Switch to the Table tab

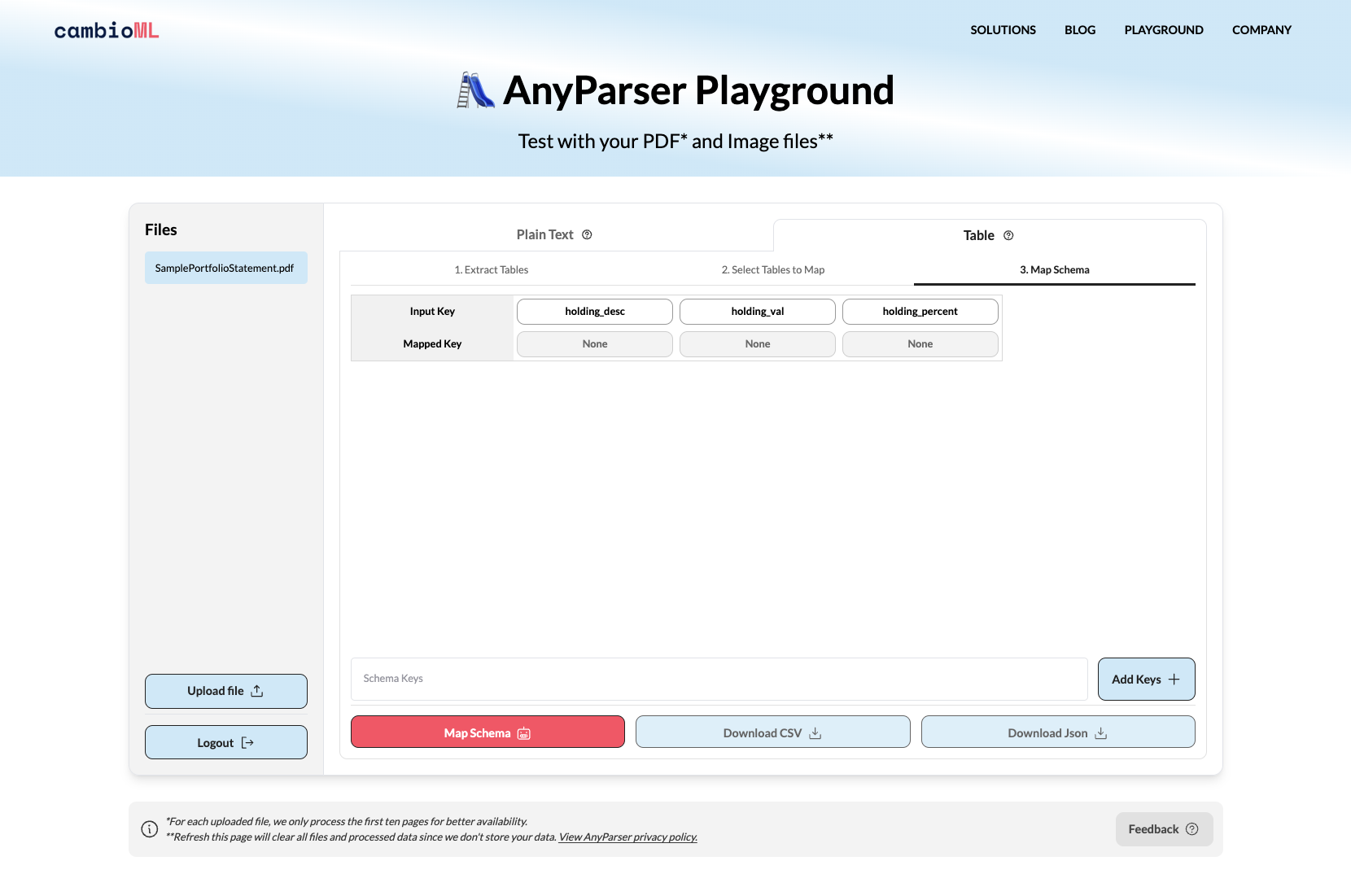coord(990,235)
